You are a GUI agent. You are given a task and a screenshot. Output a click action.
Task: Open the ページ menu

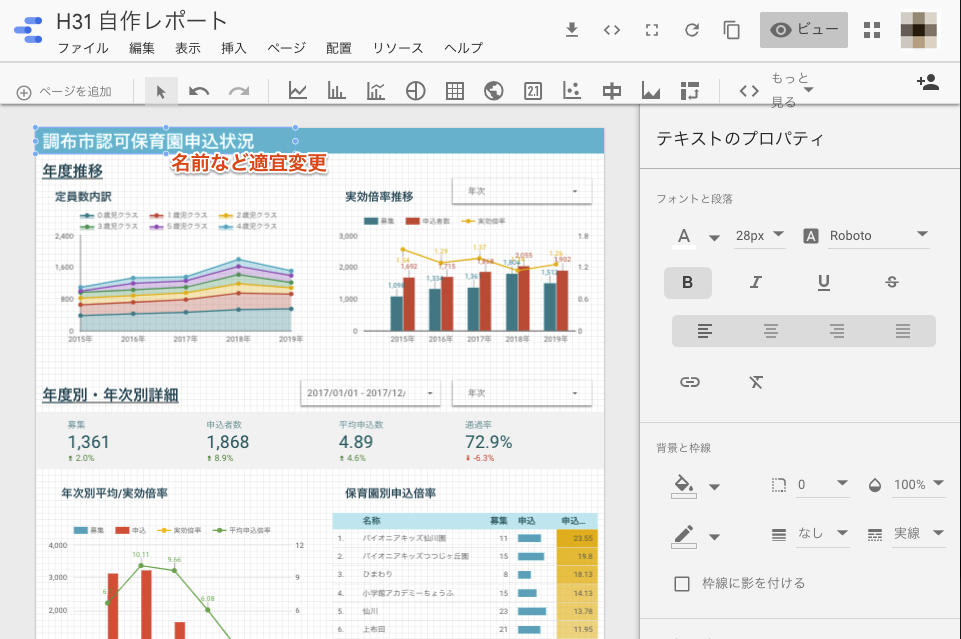click(287, 48)
